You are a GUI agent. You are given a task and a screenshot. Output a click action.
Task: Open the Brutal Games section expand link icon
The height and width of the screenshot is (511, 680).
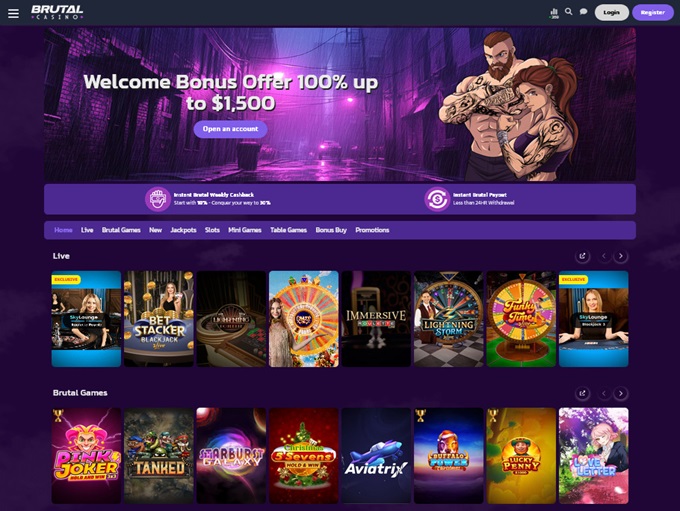pos(582,393)
